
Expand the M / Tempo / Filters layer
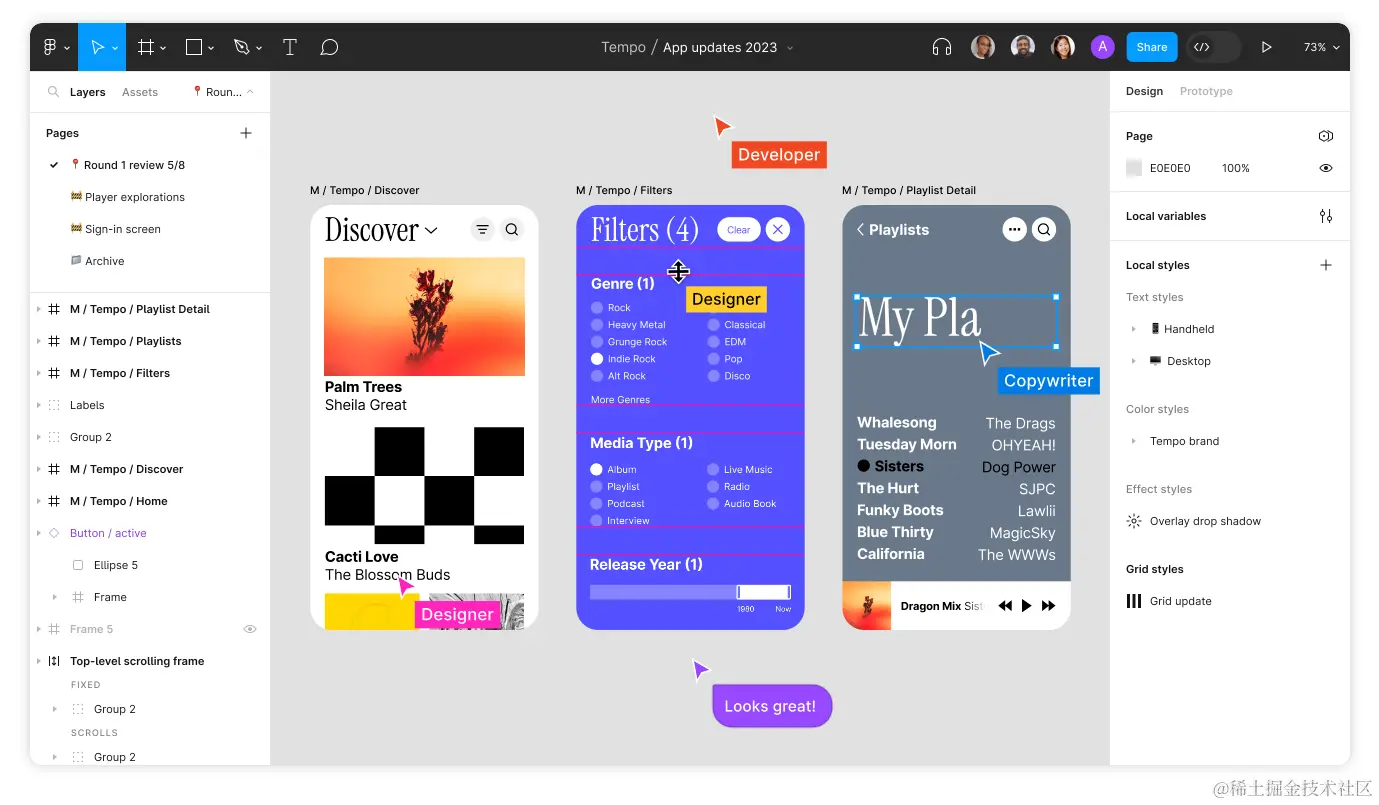click(39, 373)
